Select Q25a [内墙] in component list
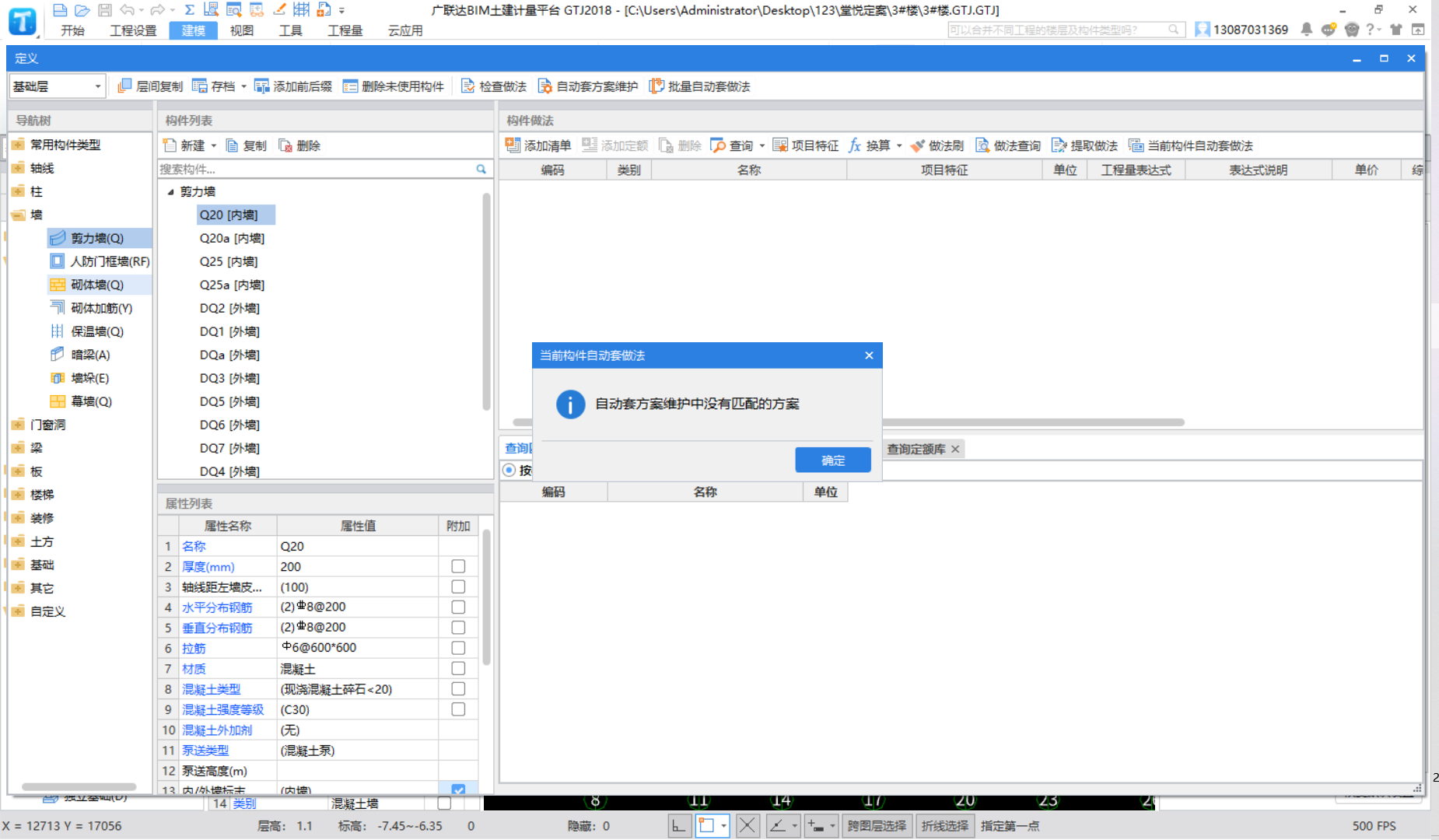This screenshot has width=1439, height=840. 232,285
